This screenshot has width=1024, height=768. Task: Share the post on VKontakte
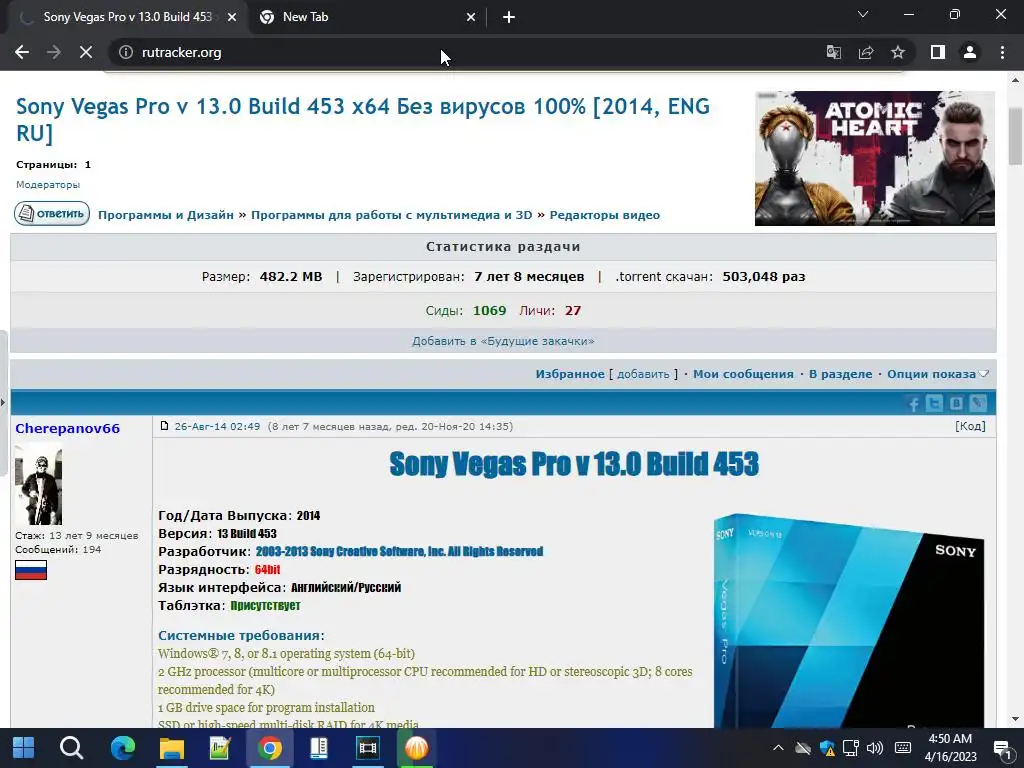click(x=956, y=404)
